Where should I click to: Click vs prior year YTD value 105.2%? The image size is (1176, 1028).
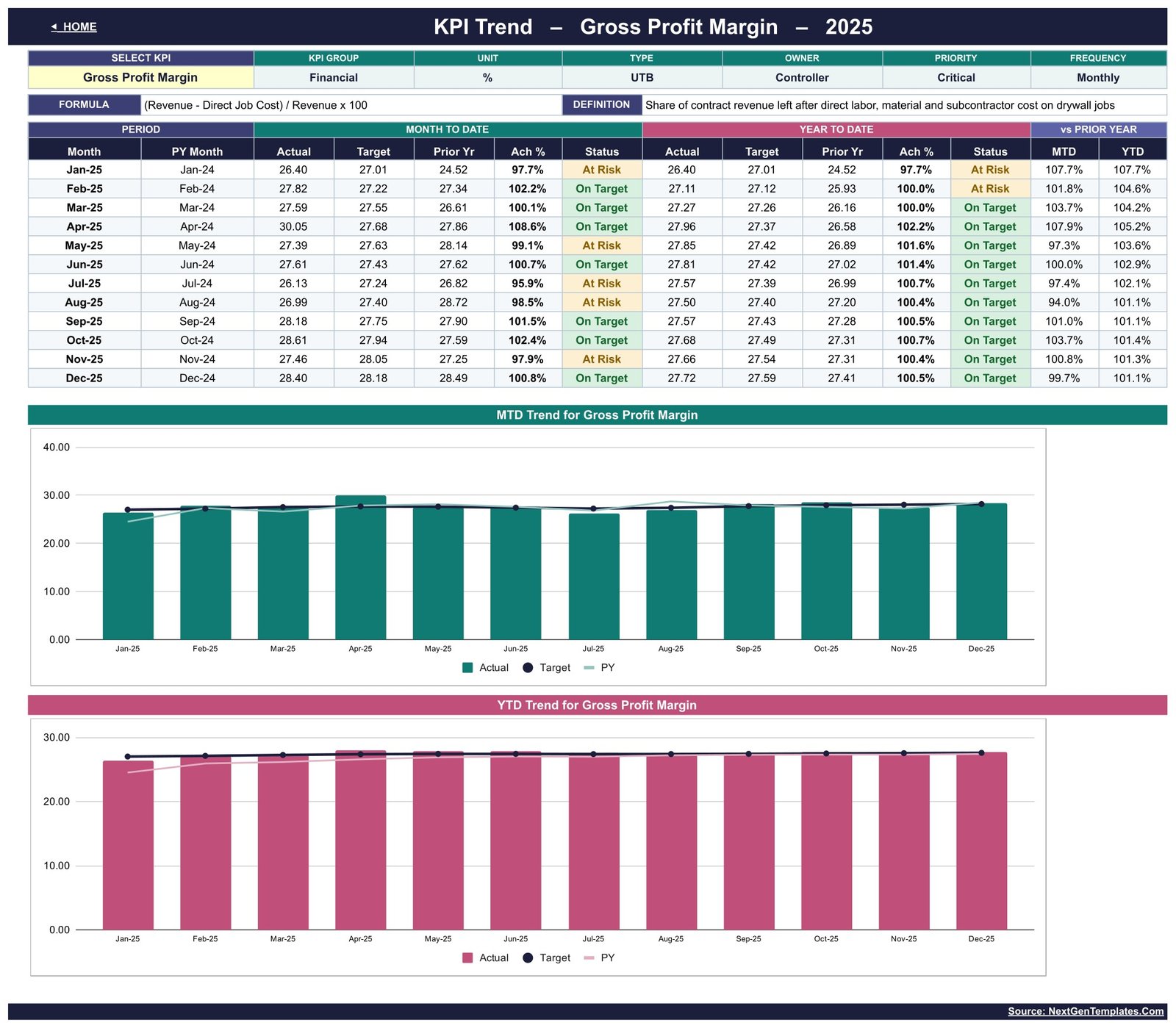(1132, 226)
